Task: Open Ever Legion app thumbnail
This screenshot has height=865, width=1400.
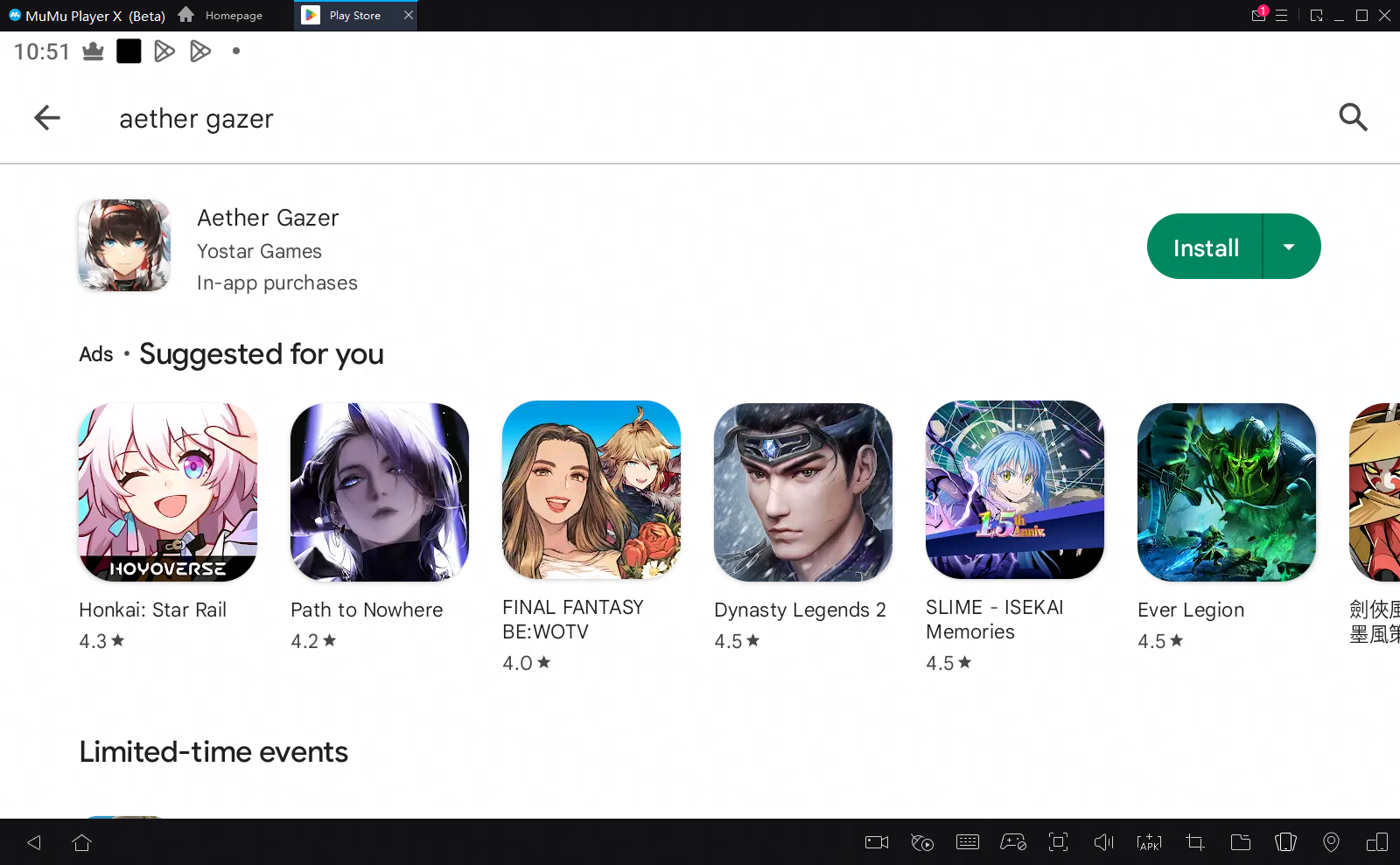Action: click(x=1227, y=492)
